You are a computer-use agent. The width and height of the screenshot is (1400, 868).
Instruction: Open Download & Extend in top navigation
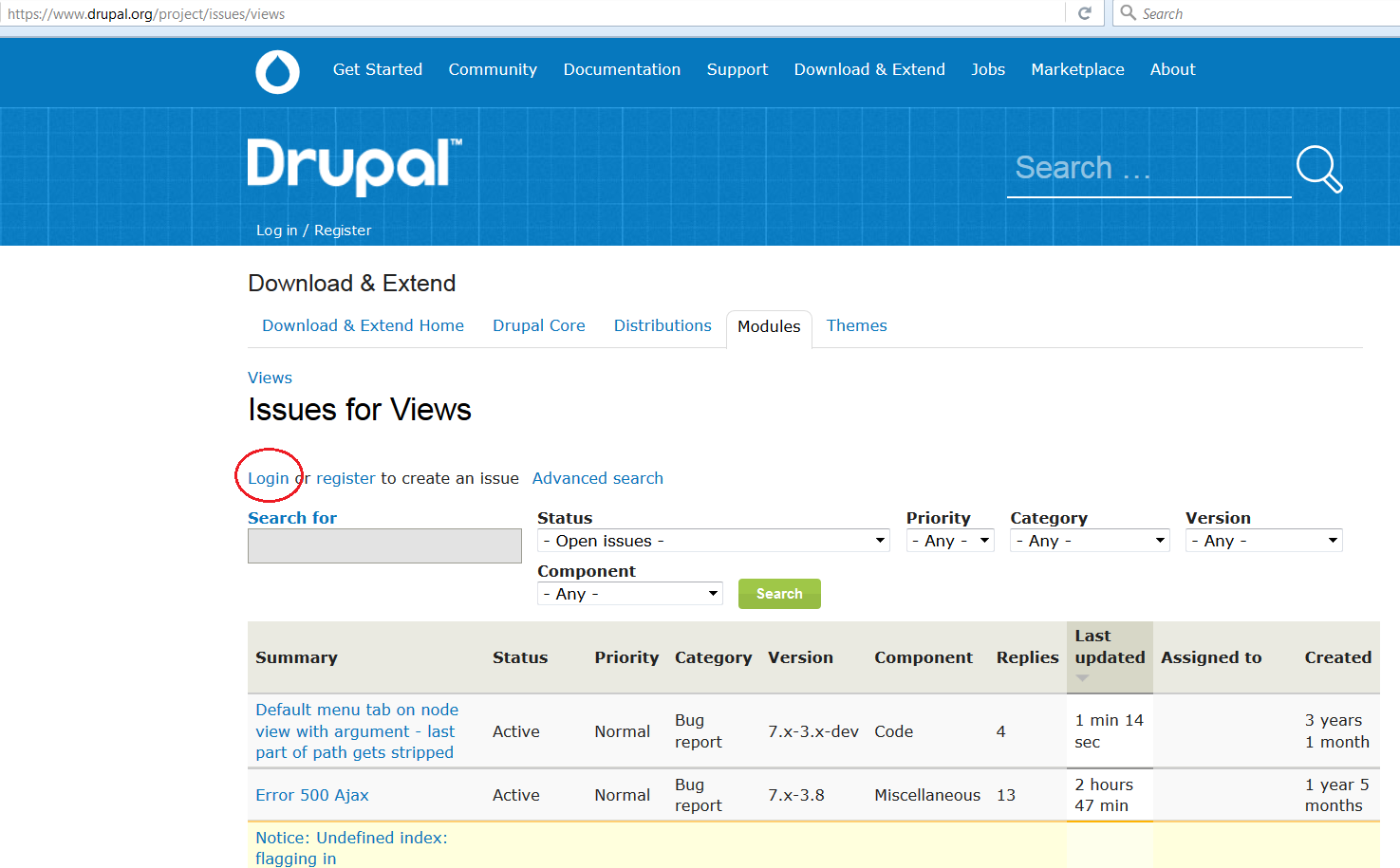pos(869,69)
